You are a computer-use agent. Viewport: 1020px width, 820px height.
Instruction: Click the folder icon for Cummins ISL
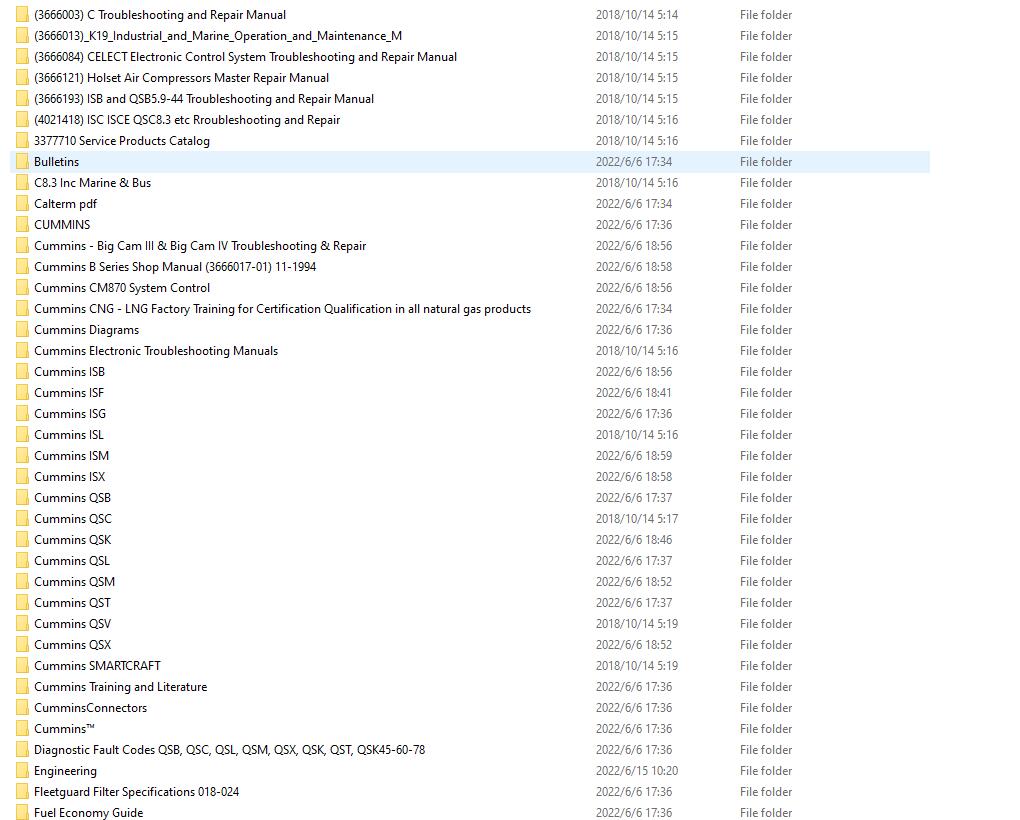[x=22, y=435]
